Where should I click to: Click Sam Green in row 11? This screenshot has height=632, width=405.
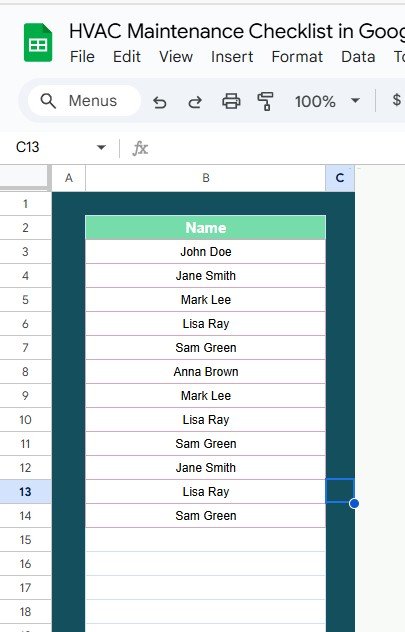(x=206, y=444)
